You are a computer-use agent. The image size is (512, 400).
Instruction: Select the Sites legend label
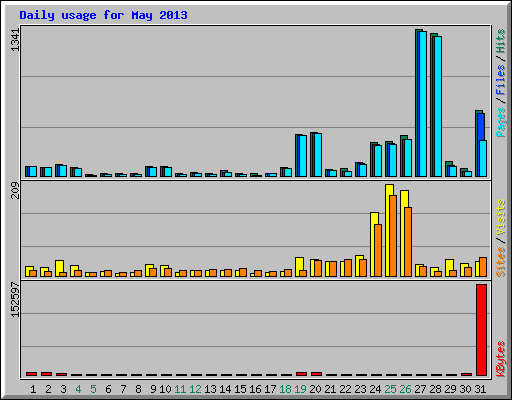point(501,262)
